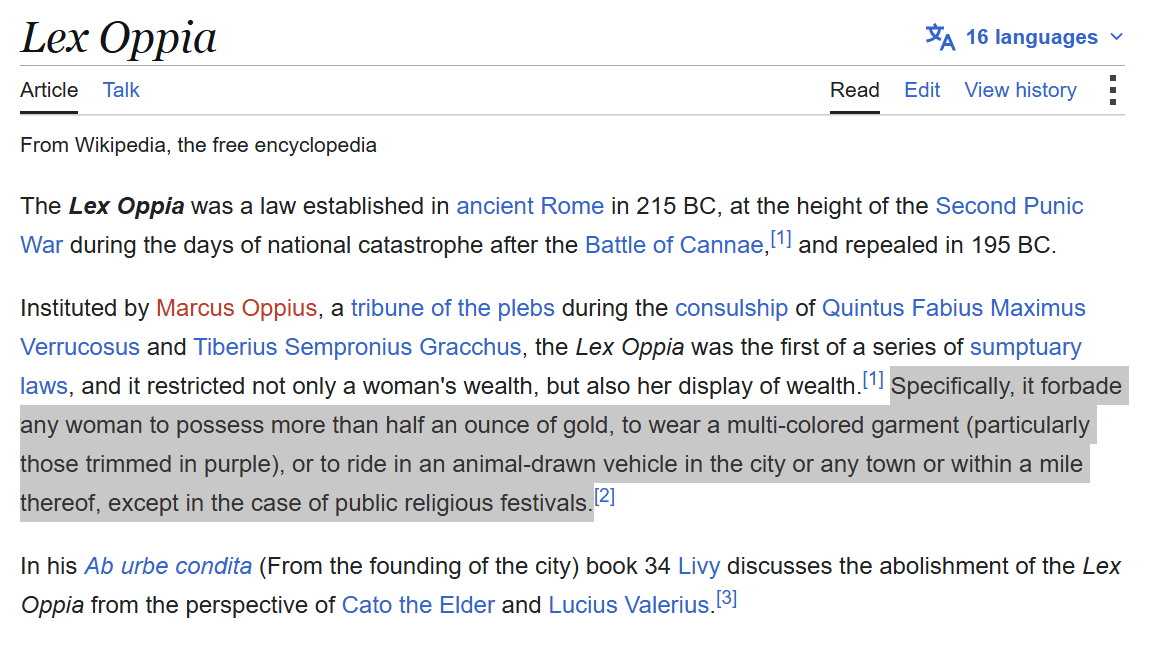Click 'repealed in 195 BC' text
The width and height of the screenshot is (1159, 651).
tap(948, 245)
